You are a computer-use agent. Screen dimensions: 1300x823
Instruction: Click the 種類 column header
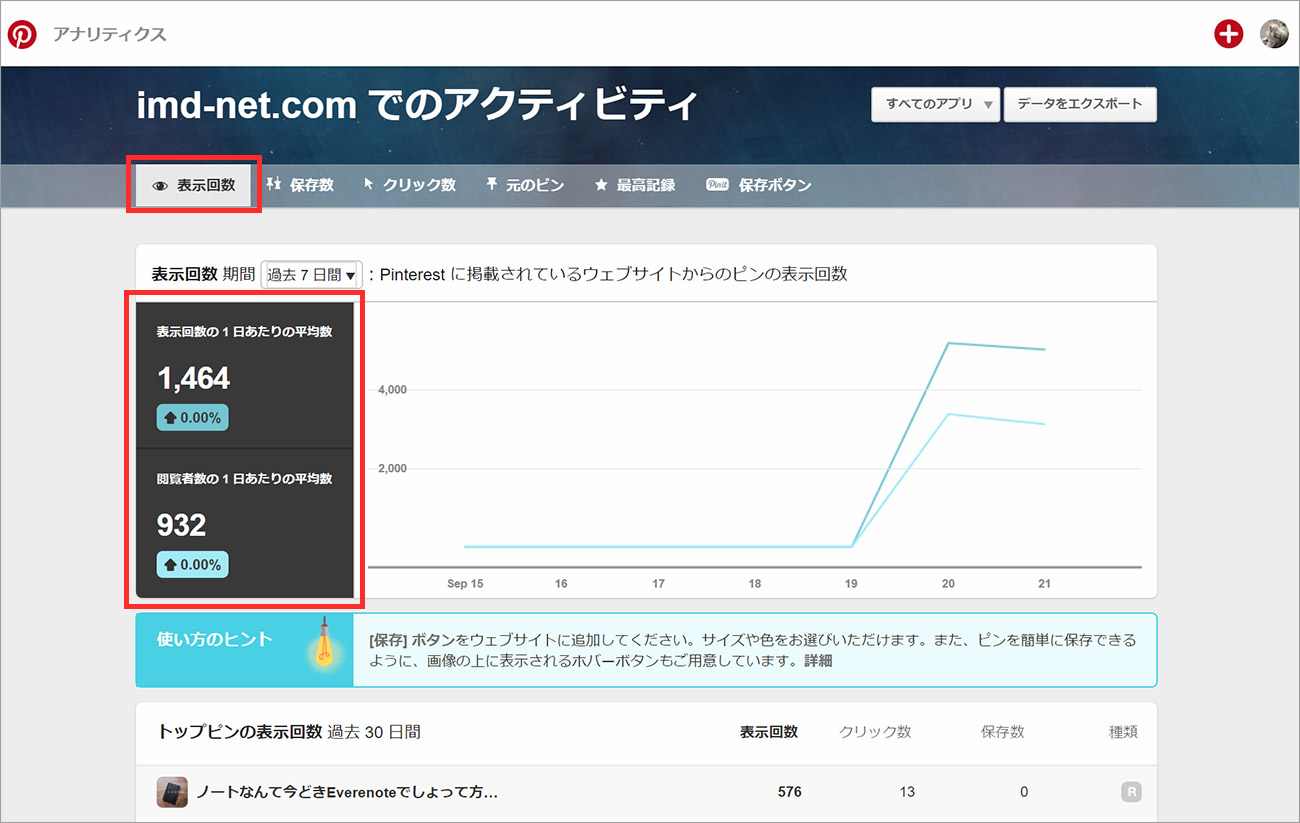pos(1123,732)
